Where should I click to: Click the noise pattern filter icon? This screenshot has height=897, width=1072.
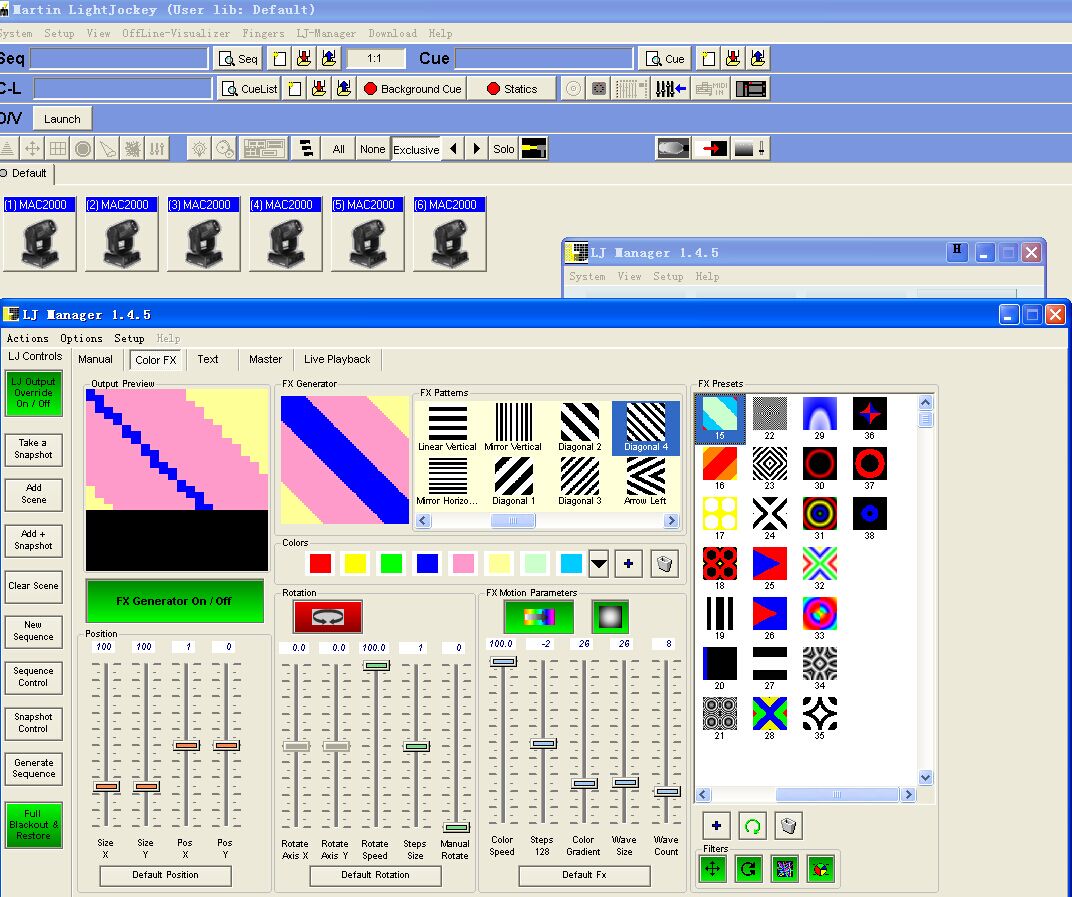(x=785, y=869)
